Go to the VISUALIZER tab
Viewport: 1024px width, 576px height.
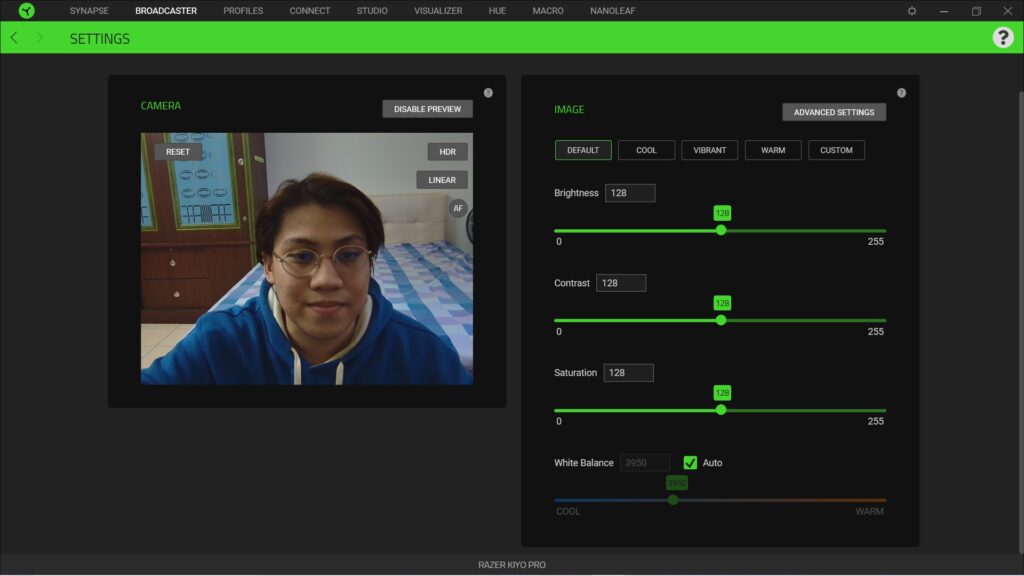tap(438, 11)
